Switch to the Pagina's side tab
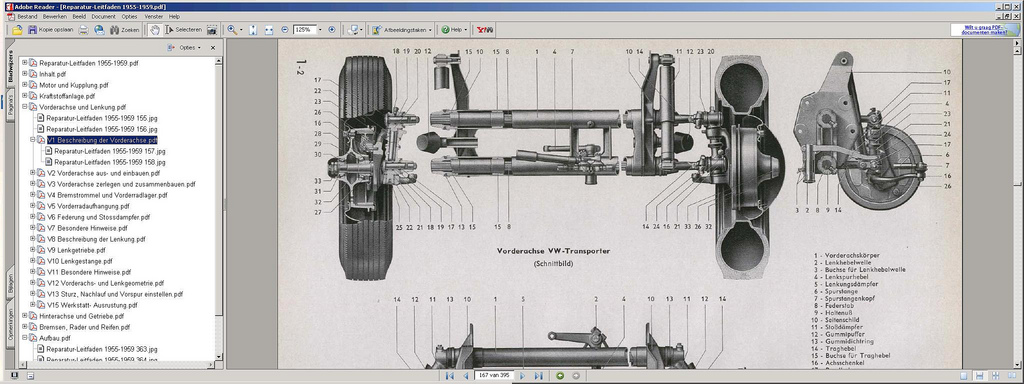The width and height of the screenshot is (1024, 384). click(x=10, y=104)
